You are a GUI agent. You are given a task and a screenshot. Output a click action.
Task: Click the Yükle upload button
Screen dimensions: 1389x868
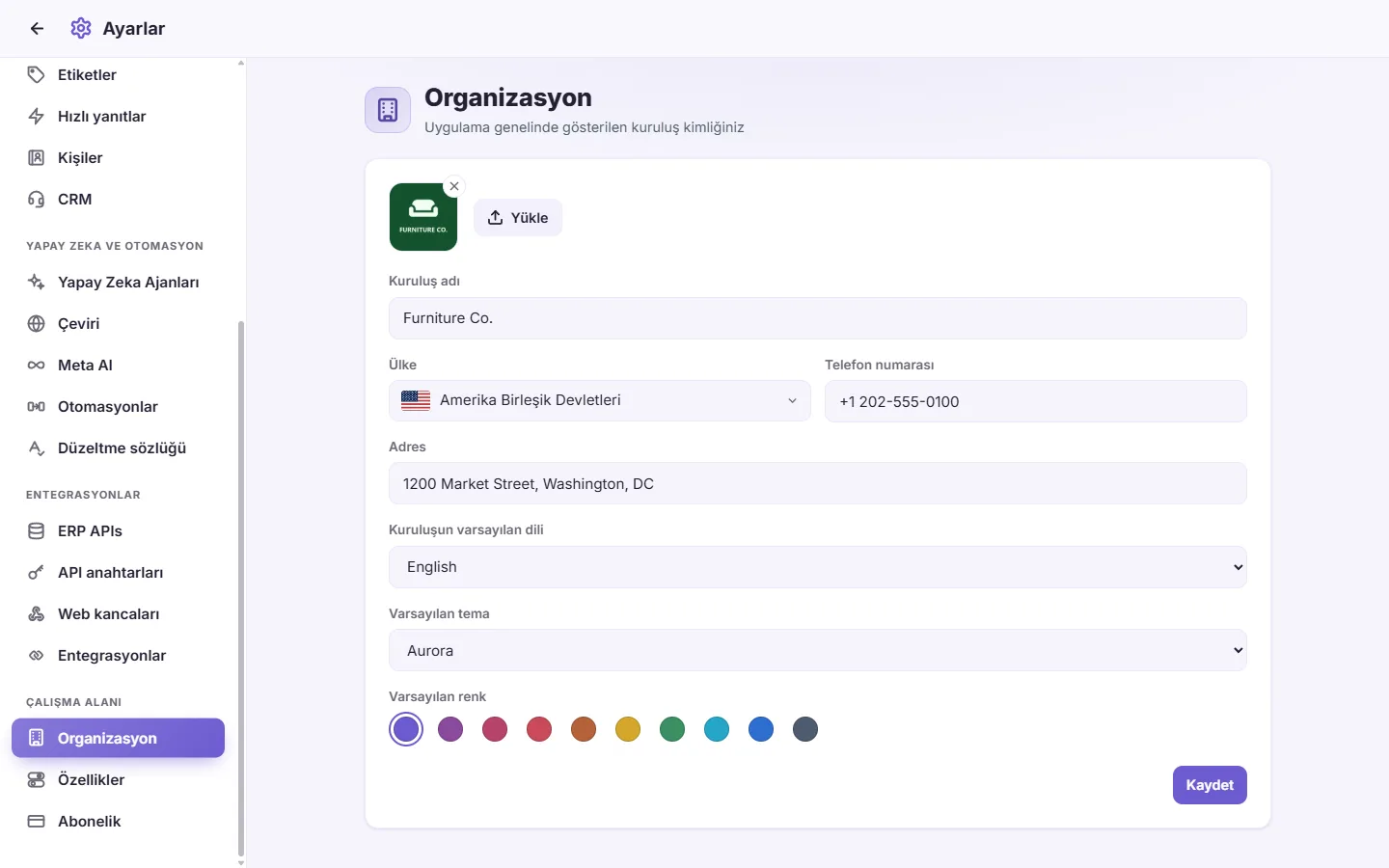pyautogui.click(x=518, y=218)
